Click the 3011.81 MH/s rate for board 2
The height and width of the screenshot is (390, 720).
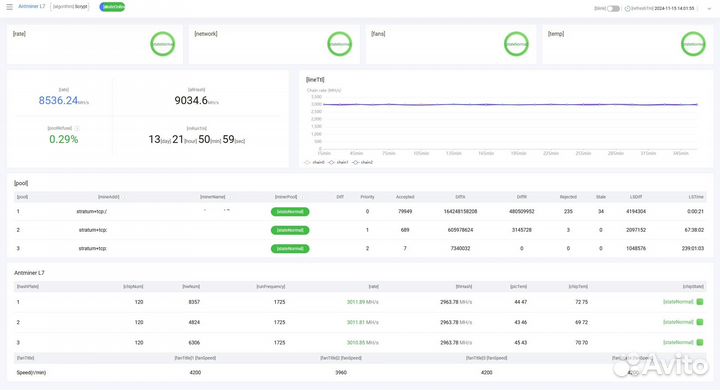(x=362, y=322)
